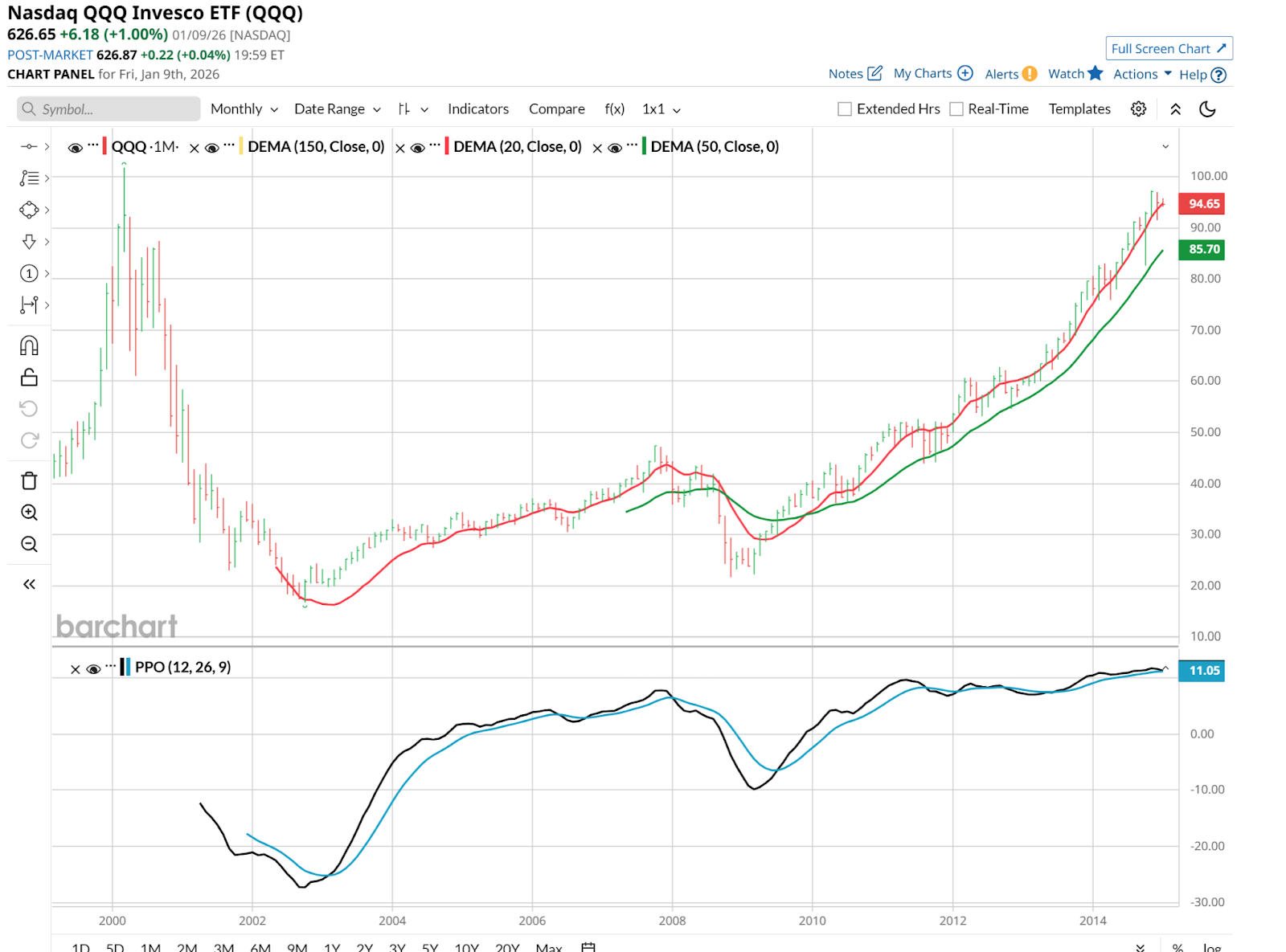Expand the Date Range dropdown
The height and width of the screenshot is (952, 1286).
tap(337, 109)
